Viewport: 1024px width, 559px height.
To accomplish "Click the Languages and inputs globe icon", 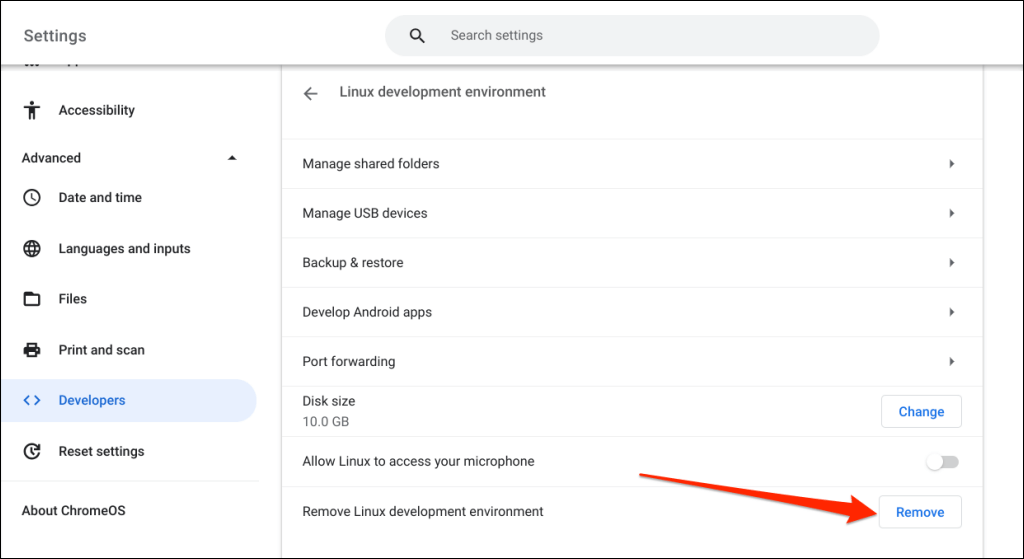I will [32, 249].
